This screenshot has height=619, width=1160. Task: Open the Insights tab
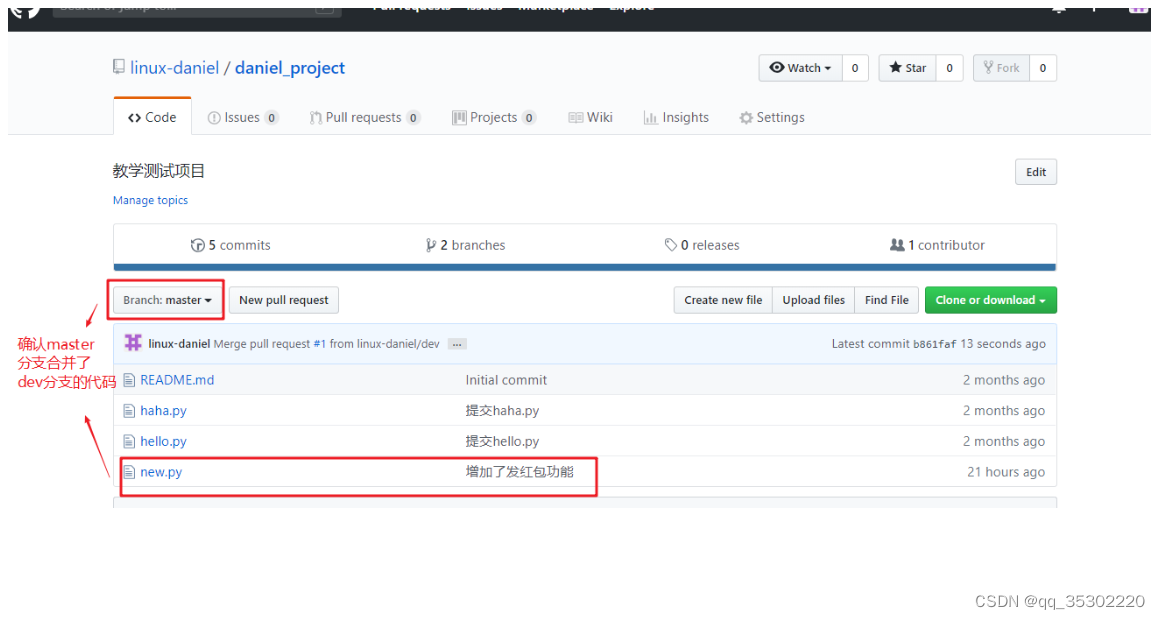[x=676, y=118]
